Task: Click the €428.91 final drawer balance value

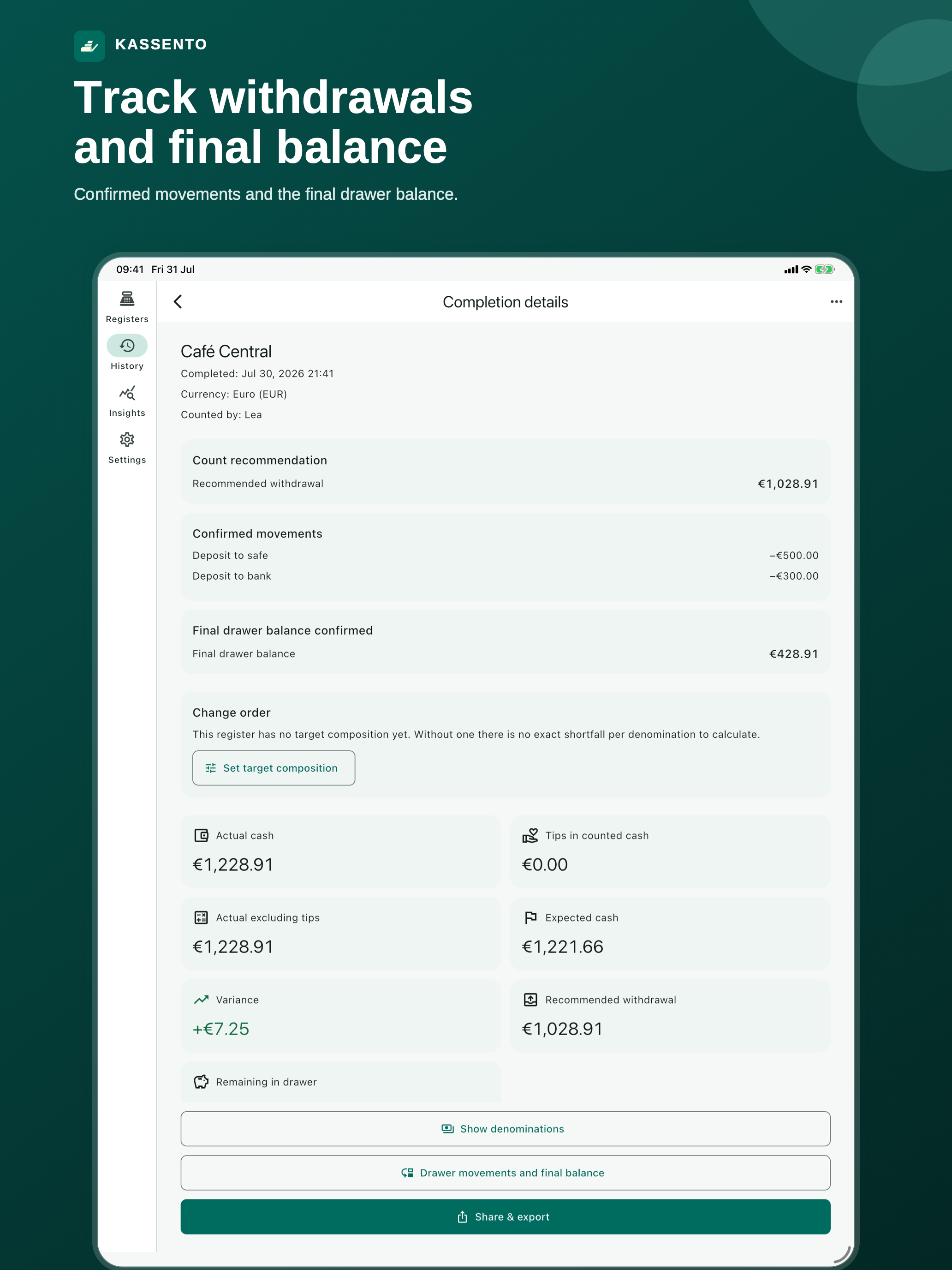Action: (794, 654)
